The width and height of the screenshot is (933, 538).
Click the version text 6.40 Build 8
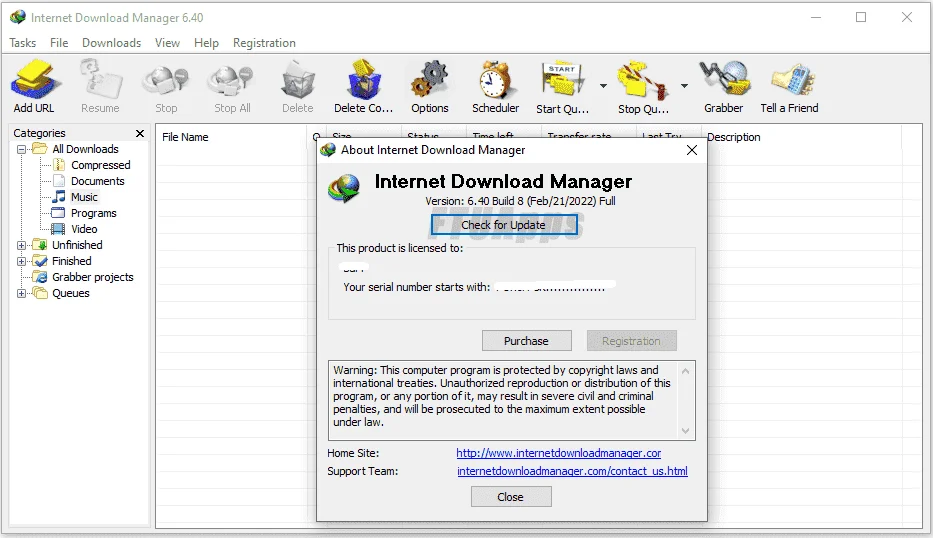520,201
